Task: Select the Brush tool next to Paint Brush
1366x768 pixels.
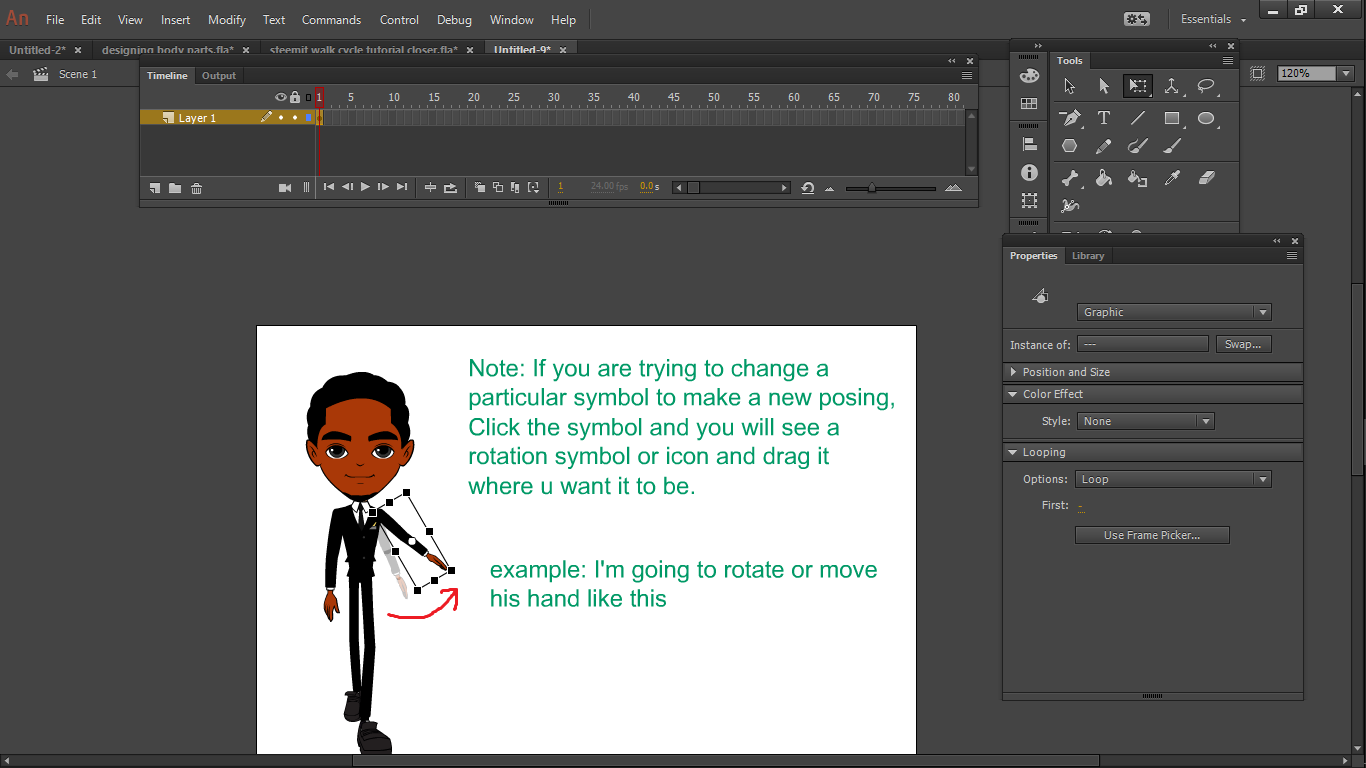Action: 1172,146
